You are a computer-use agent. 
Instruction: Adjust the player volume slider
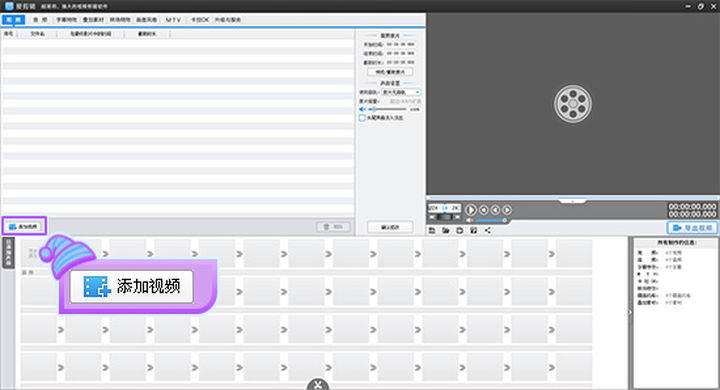click(490, 220)
